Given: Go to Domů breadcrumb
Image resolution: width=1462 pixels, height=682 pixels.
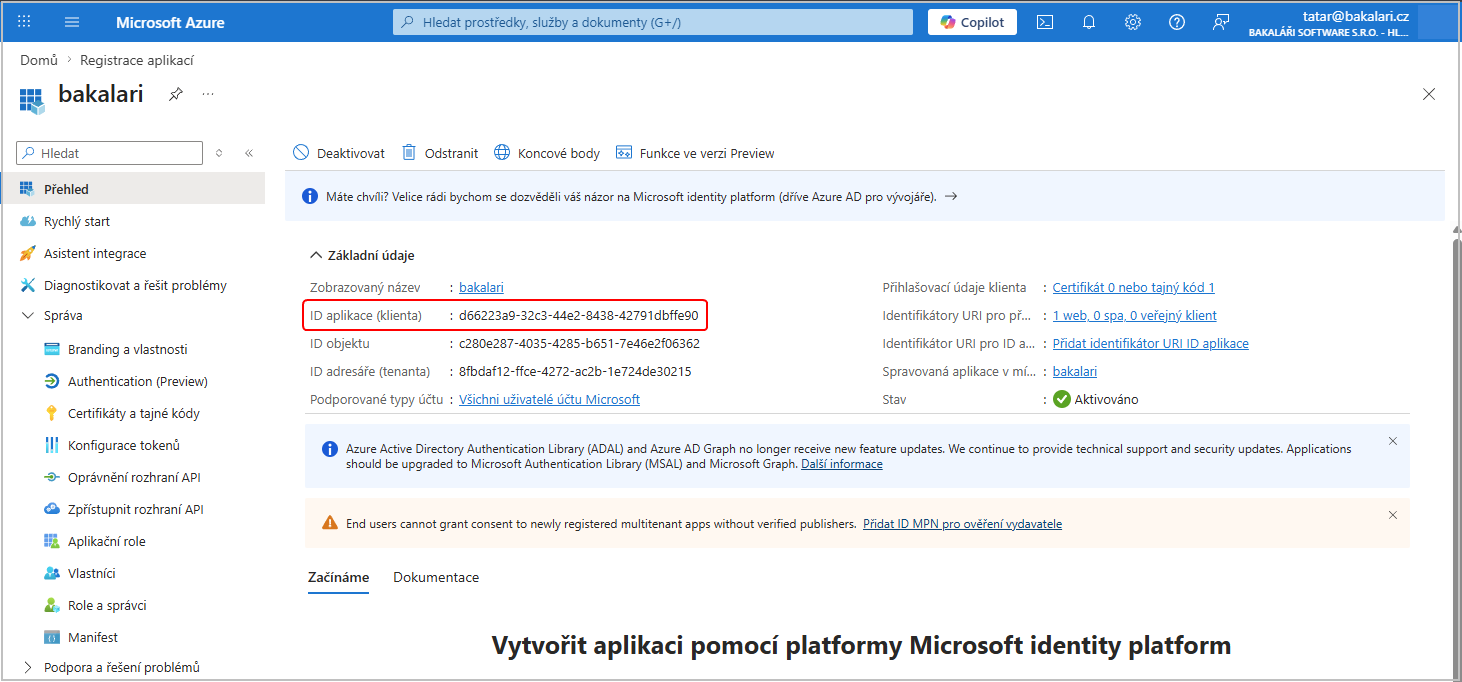Looking at the screenshot, I should pyautogui.click(x=39, y=60).
